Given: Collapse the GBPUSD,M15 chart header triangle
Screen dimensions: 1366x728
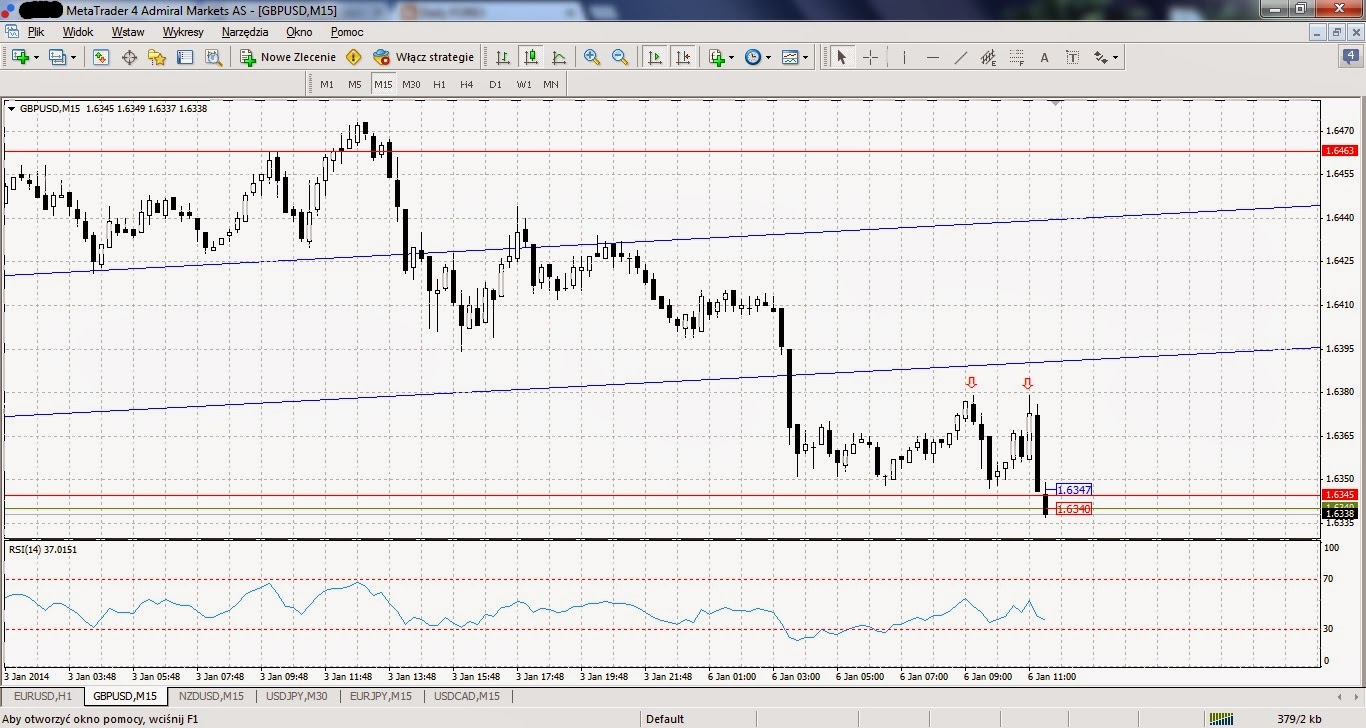Looking at the screenshot, I should 11,108.
